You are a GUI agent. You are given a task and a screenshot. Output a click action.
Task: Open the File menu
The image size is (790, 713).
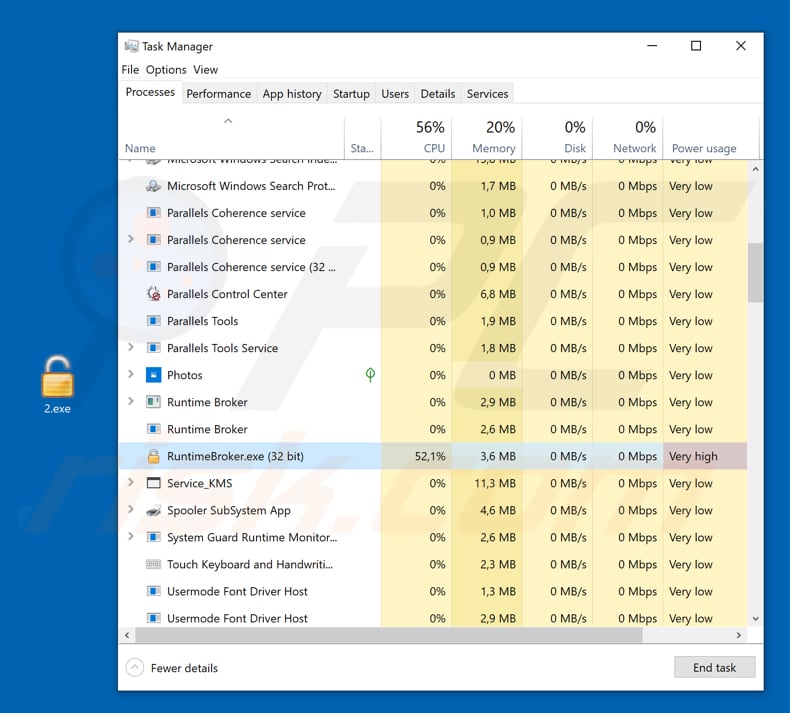pyautogui.click(x=130, y=70)
